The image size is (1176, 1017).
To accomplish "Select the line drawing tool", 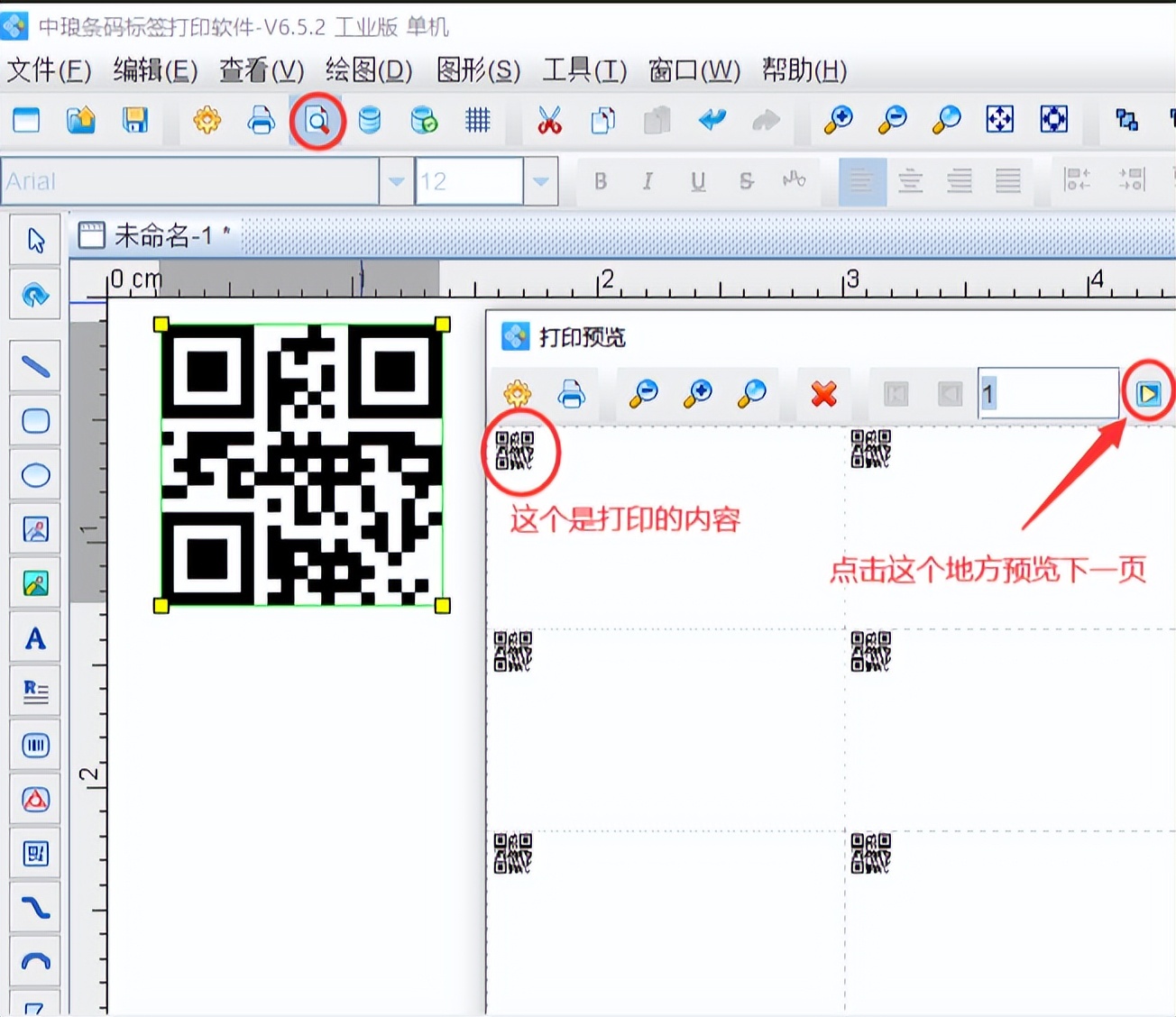I will [x=35, y=366].
